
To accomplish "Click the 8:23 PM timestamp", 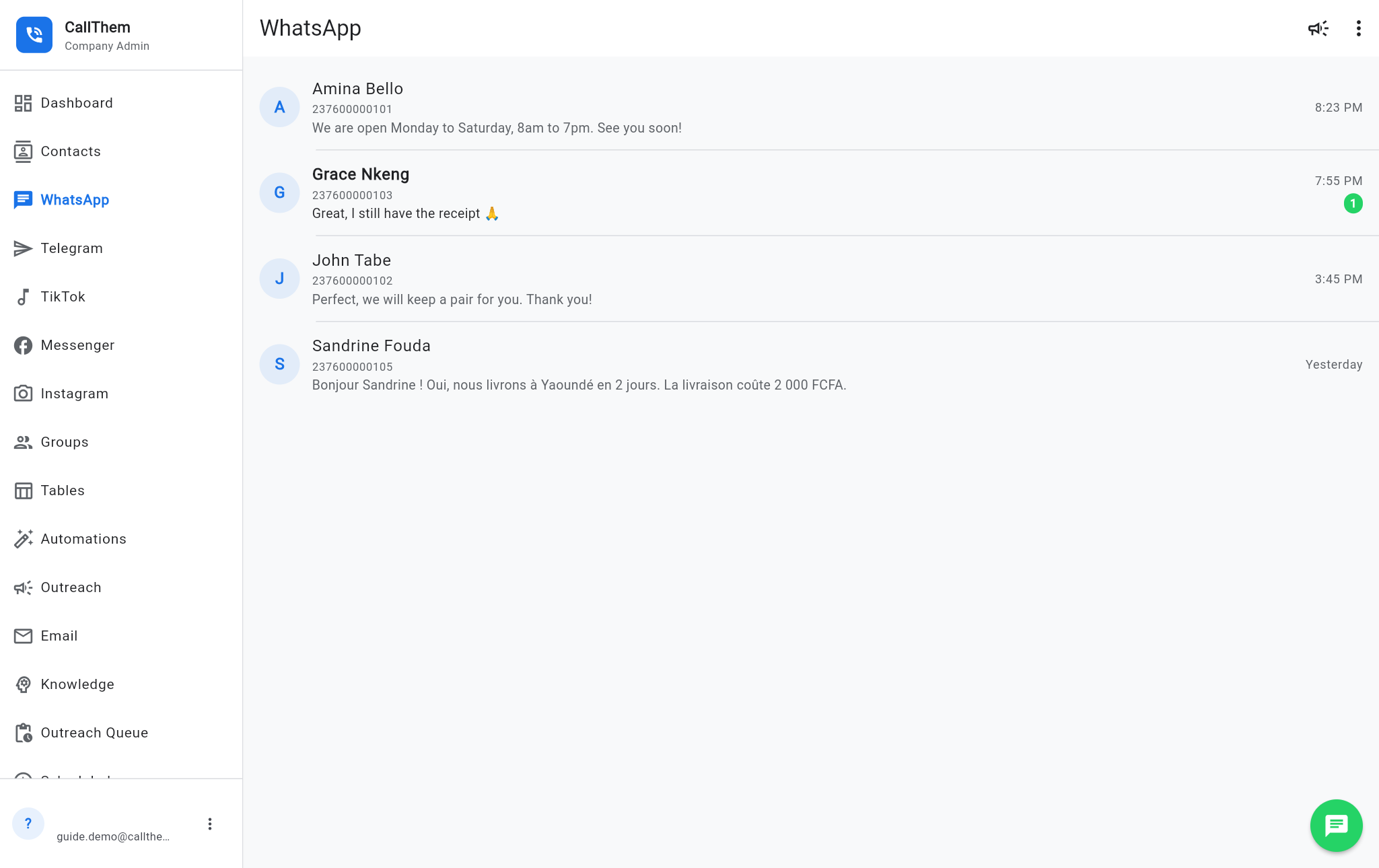I will [x=1338, y=108].
